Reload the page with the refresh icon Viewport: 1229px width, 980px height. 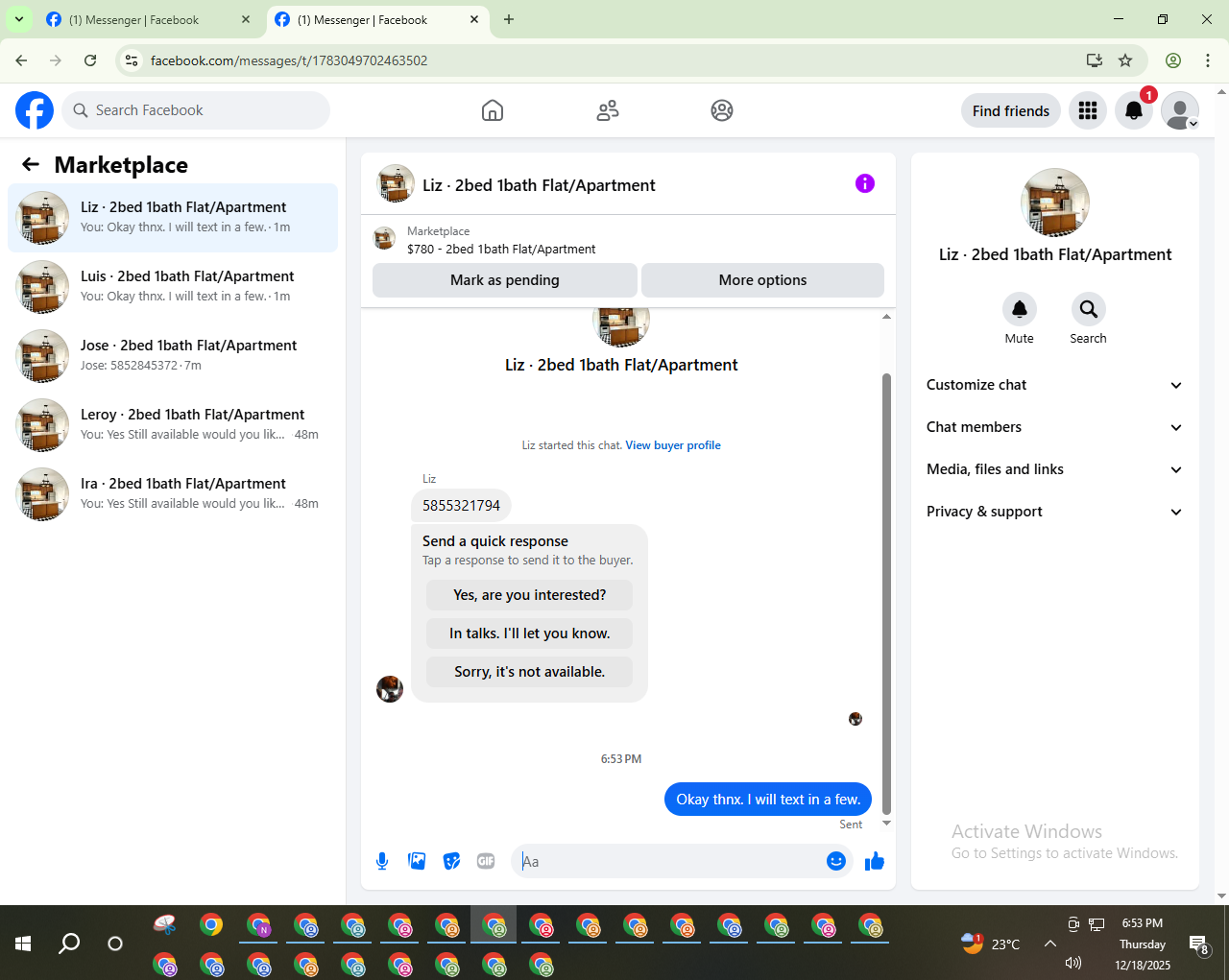(90, 60)
